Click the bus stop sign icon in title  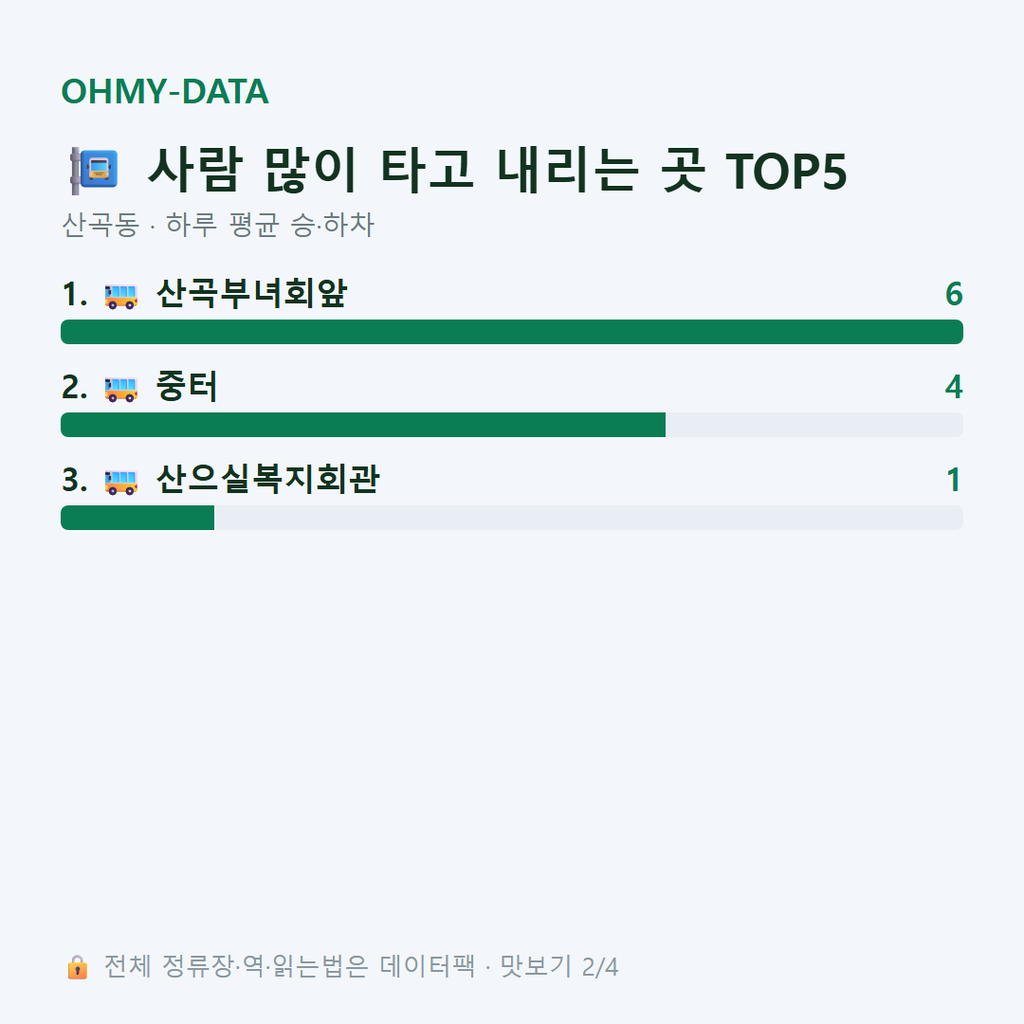pos(94,170)
